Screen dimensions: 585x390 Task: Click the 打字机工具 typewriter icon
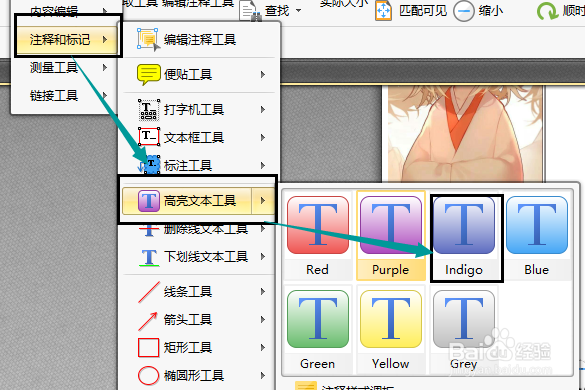tap(149, 110)
